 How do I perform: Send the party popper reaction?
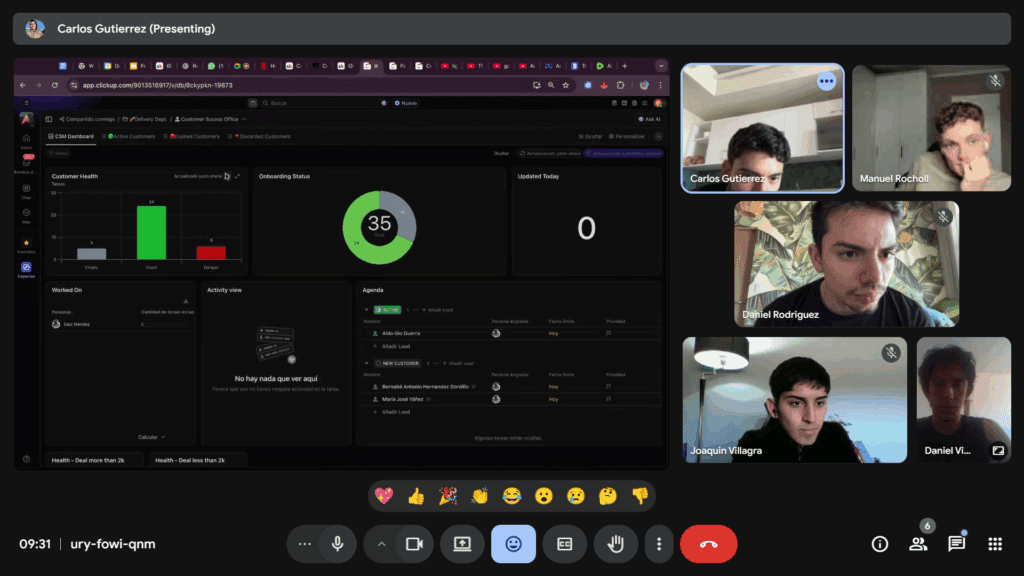tap(448, 496)
